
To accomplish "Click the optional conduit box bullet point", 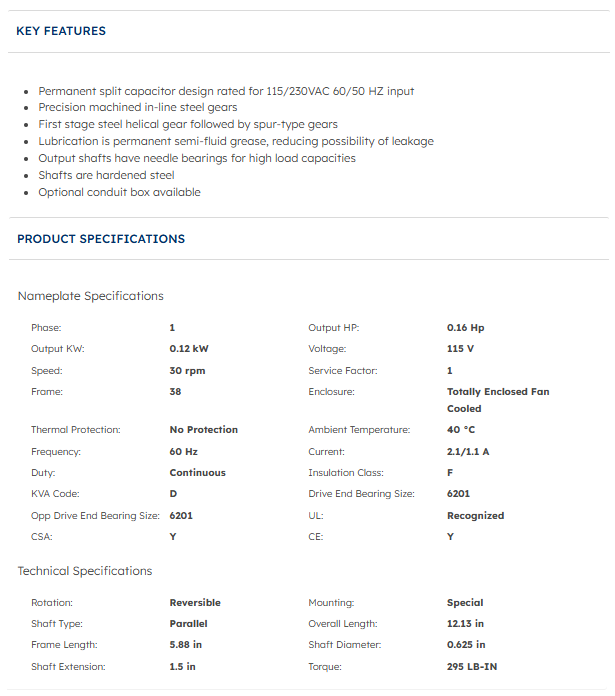I will coord(119,192).
